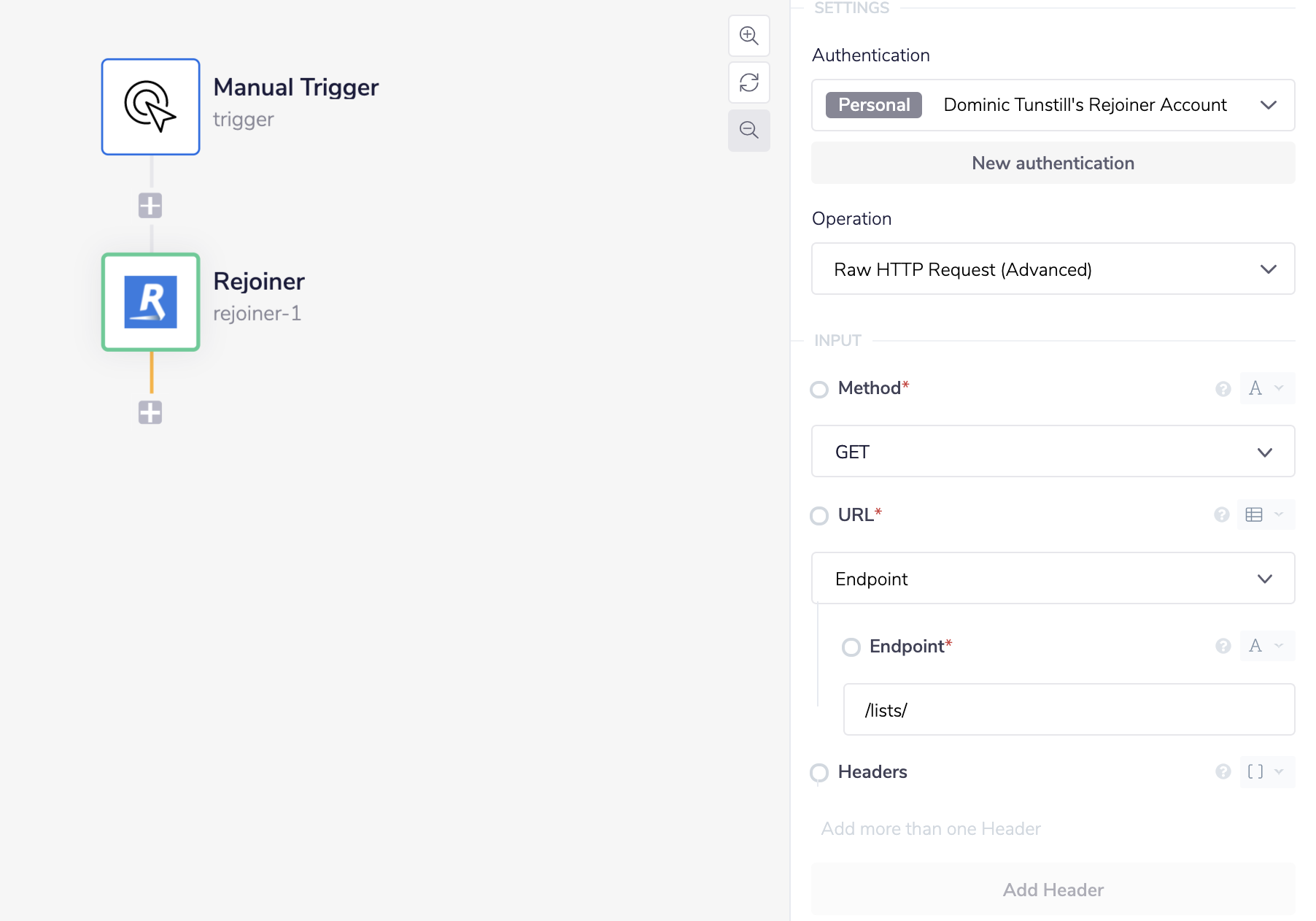Open the URL Endpoint type dropdown
Screen dimensions: 1316x921
[x=1053, y=579]
